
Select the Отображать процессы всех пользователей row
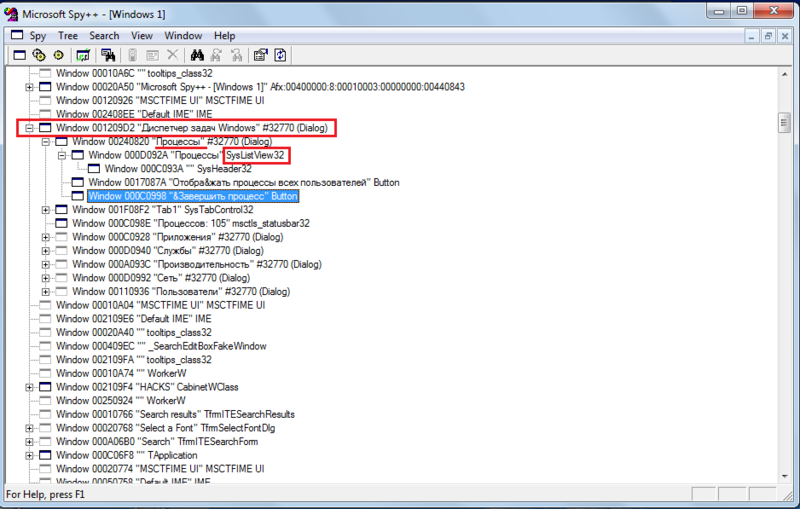pyautogui.click(x=244, y=183)
